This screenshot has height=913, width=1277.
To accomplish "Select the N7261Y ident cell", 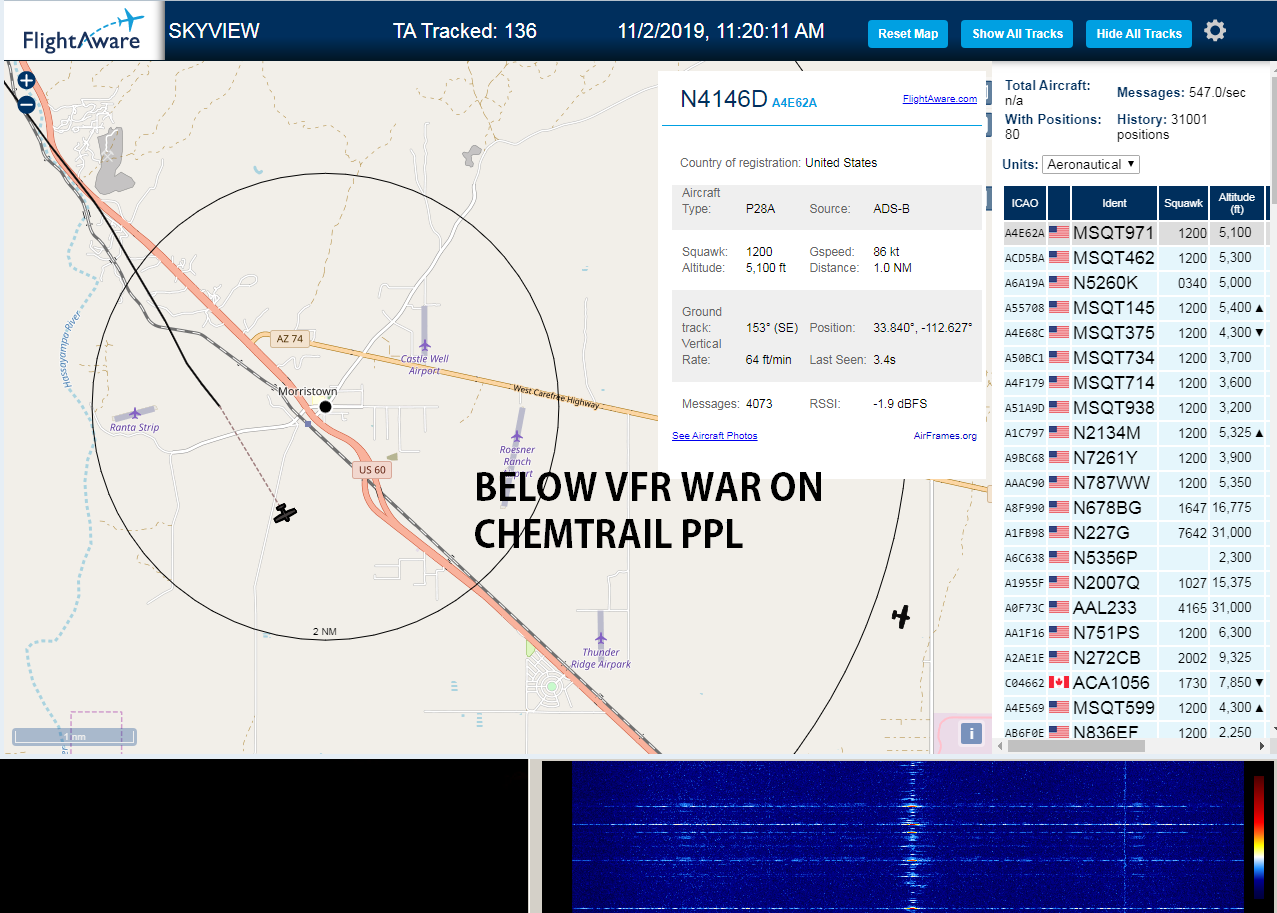I will click(x=1114, y=458).
